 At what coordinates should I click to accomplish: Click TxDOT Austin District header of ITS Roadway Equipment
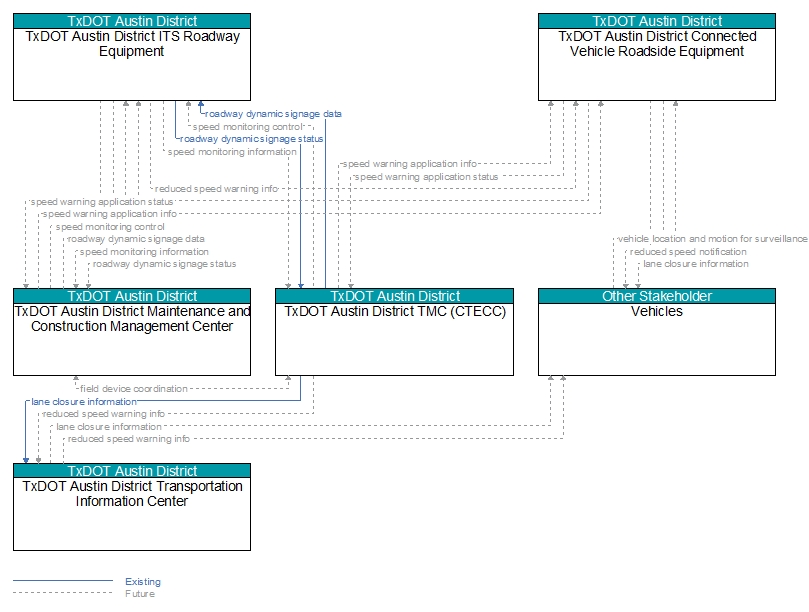(132, 21)
